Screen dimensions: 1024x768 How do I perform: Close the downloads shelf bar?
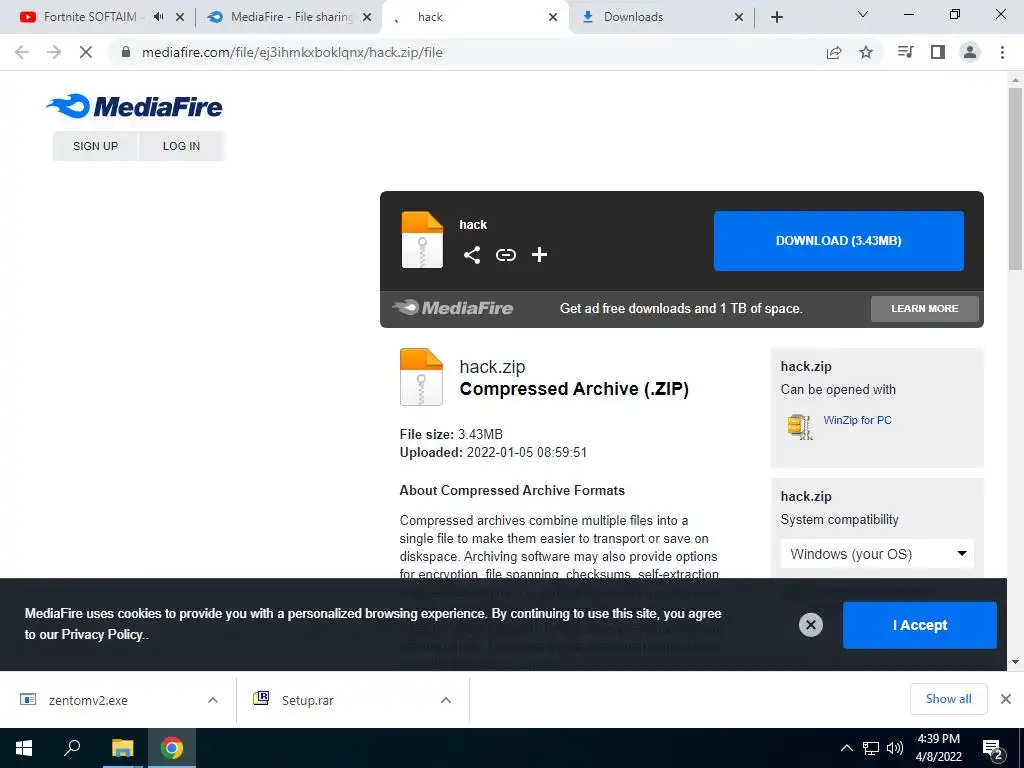[x=1006, y=699]
